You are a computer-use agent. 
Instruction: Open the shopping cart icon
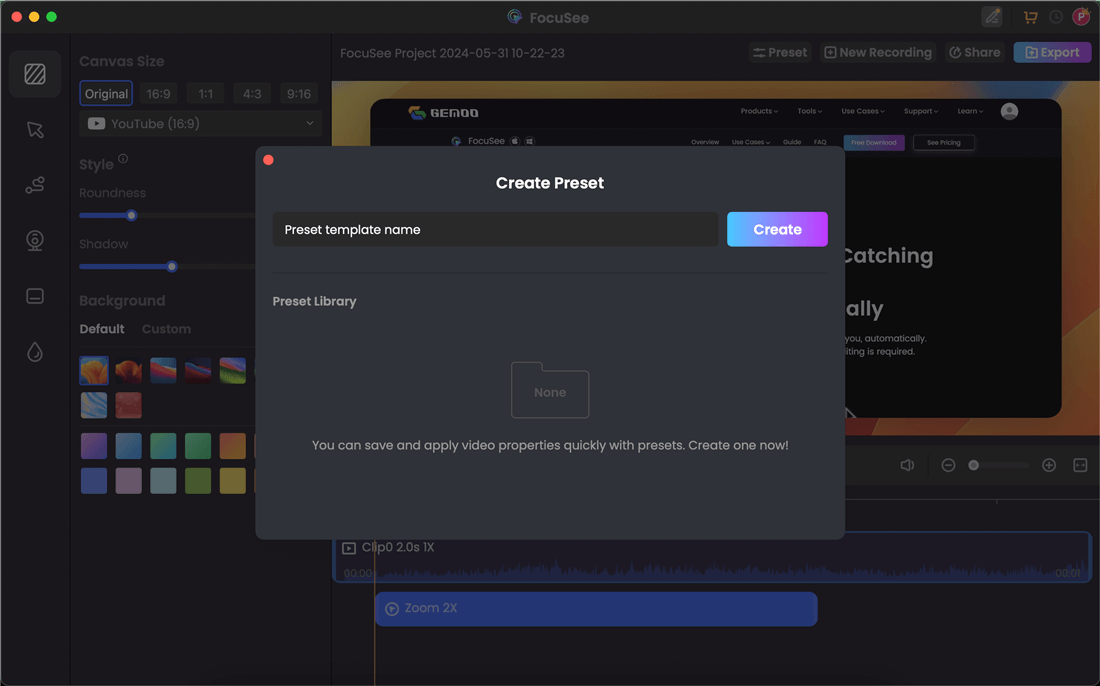click(1031, 17)
